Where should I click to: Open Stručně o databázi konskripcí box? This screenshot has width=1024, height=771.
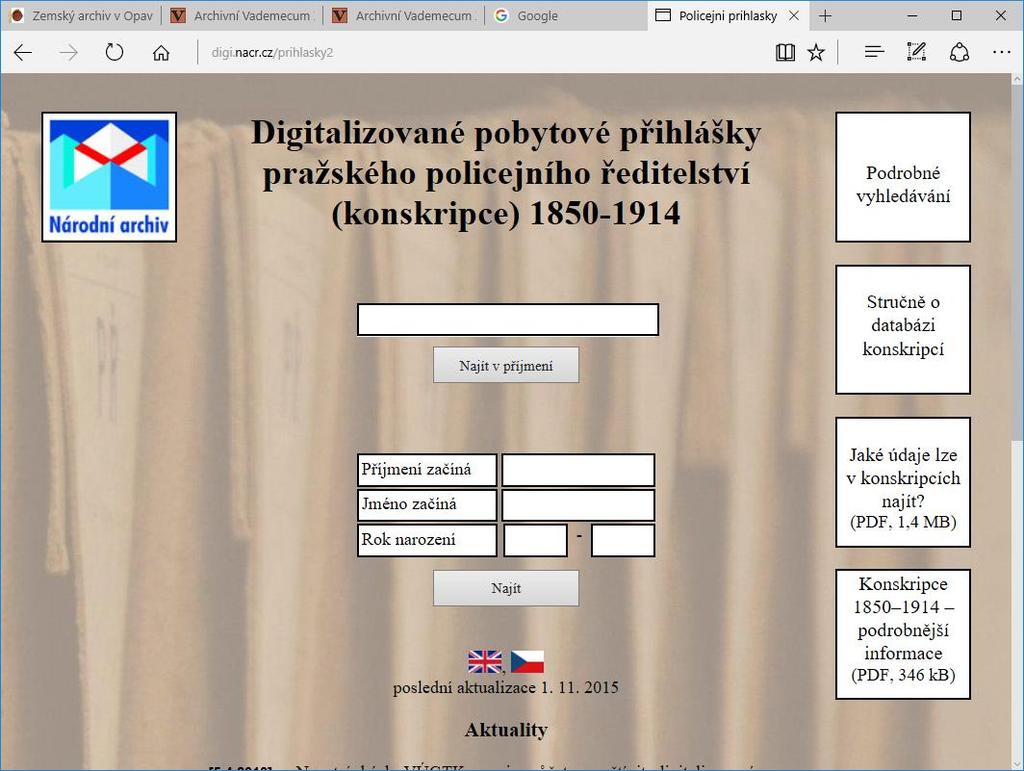click(903, 330)
